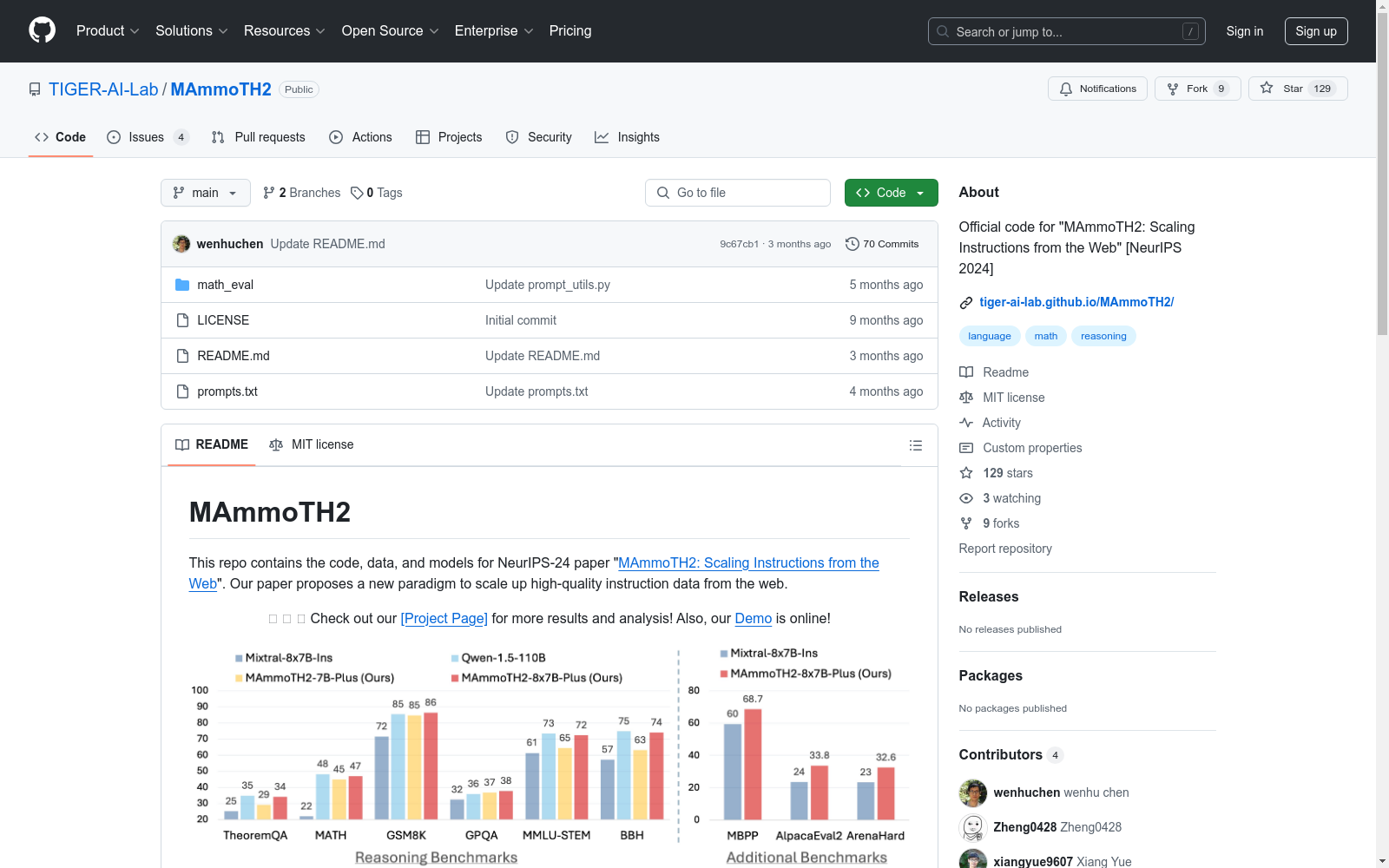This screenshot has width=1389, height=868.
Task: Open the Activity link
Action: click(990, 423)
